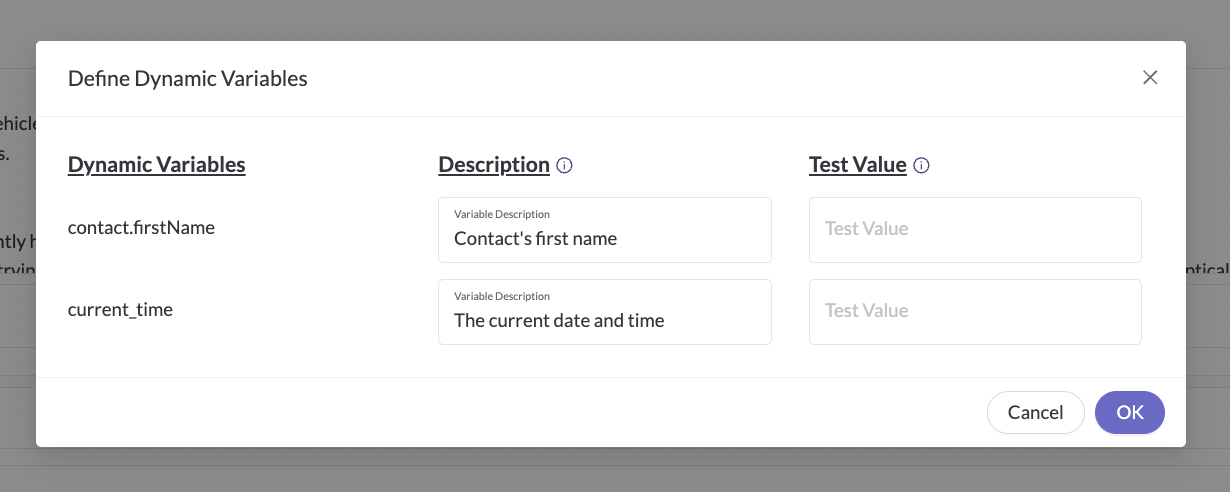This screenshot has height=492, width=1230.
Task: Click the Variable Description label in the contact.firstName row
Action: coord(502,214)
